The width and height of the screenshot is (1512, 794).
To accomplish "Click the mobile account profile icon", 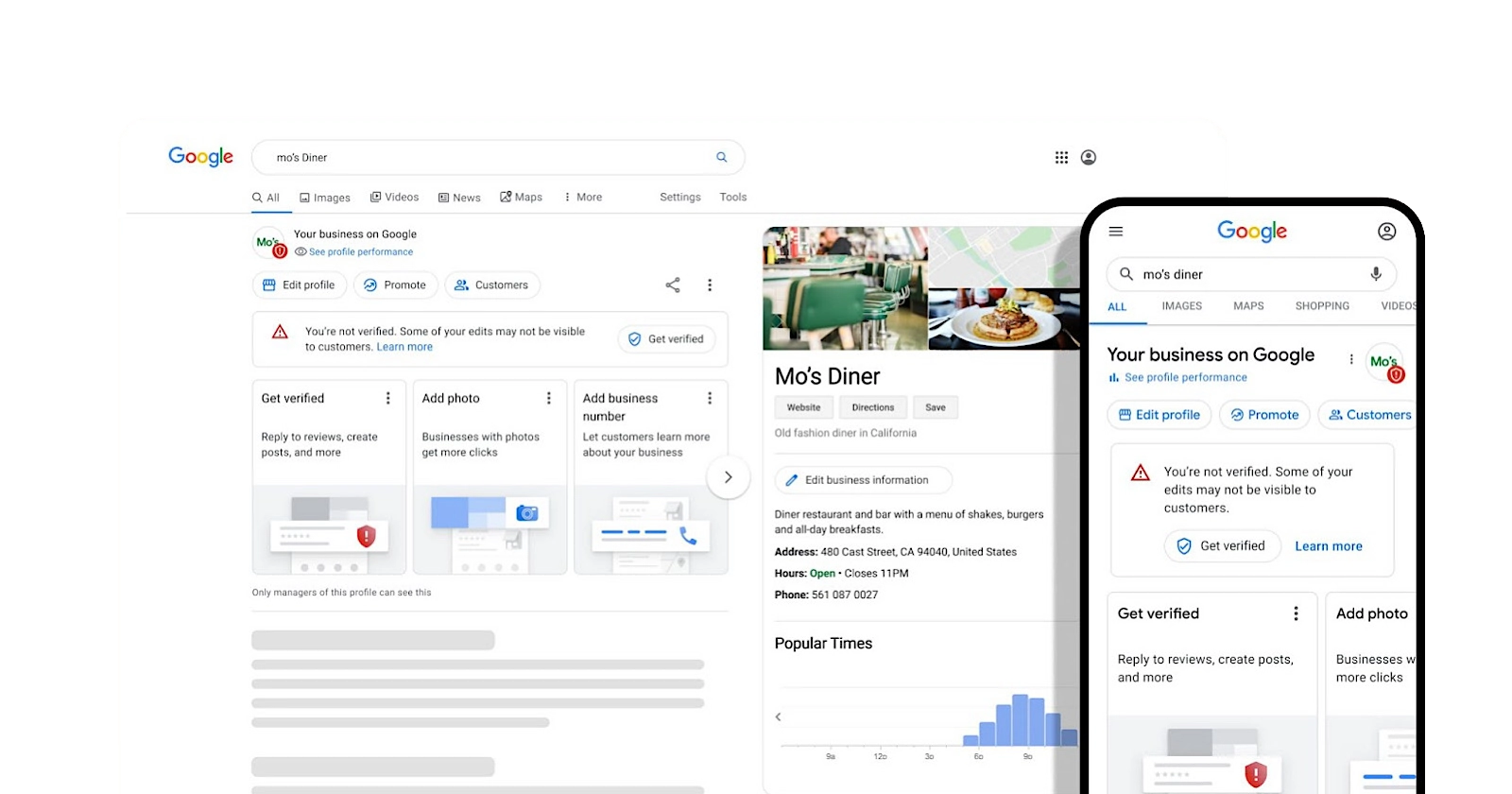I will tap(1386, 232).
